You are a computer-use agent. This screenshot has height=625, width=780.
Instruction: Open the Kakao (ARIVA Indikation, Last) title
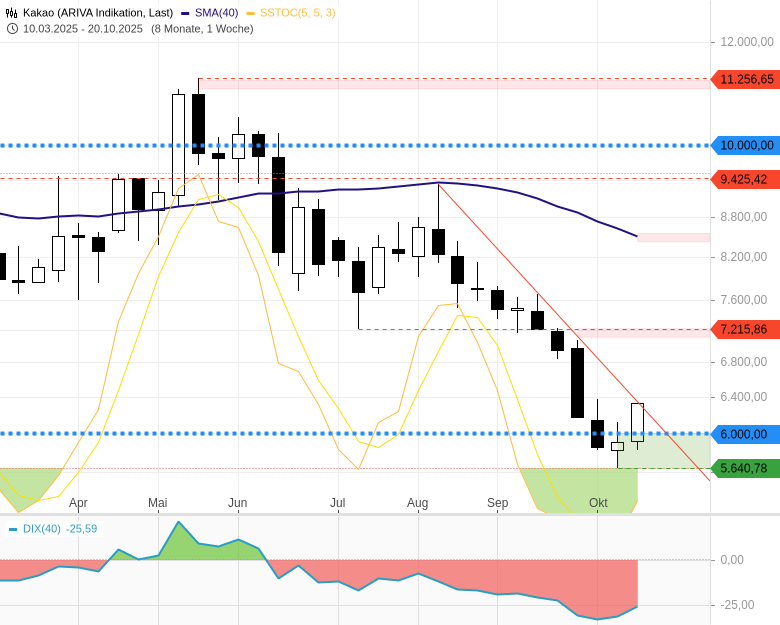coord(98,13)
